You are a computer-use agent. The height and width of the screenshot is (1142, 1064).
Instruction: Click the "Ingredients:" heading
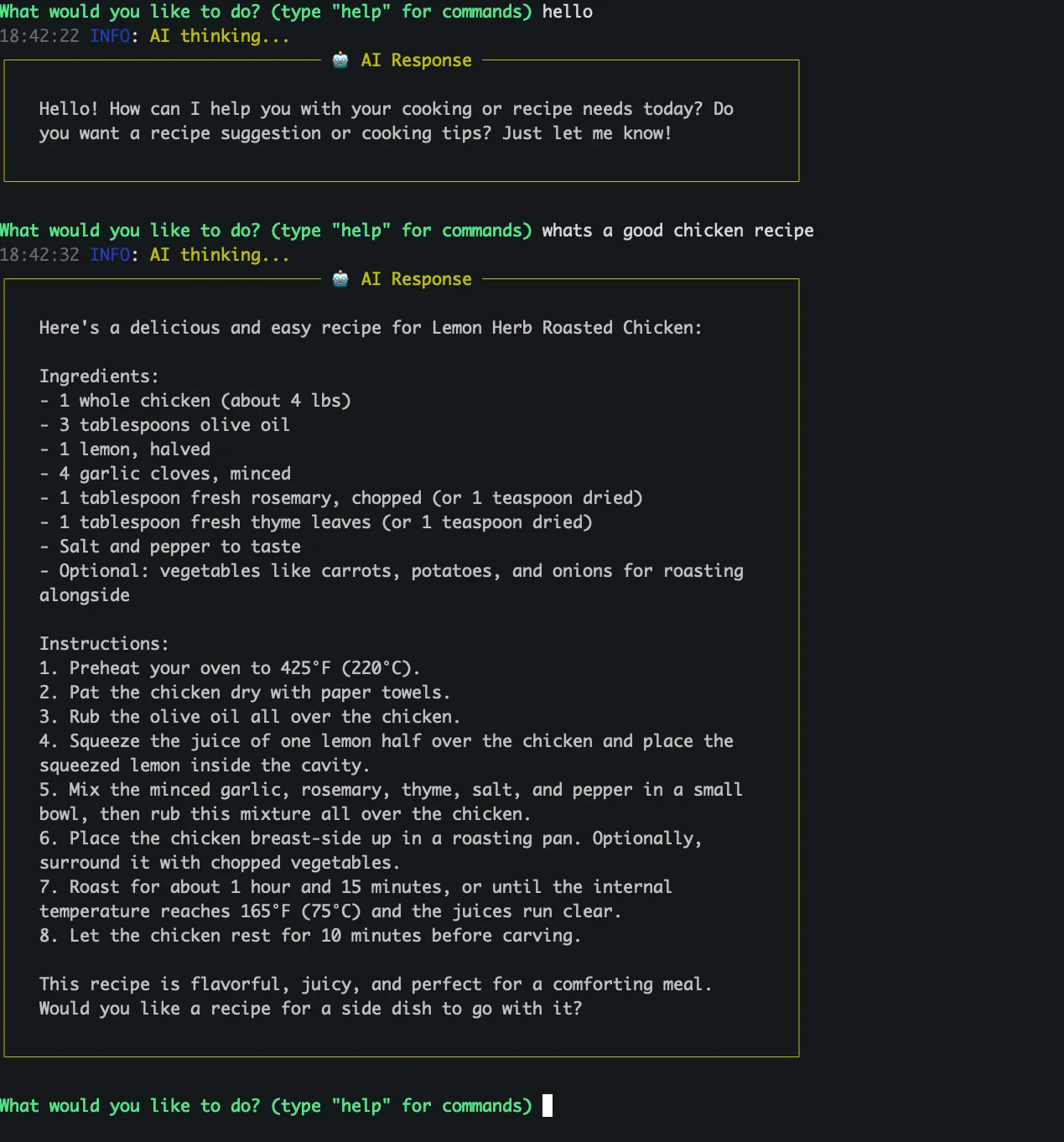click(99, 376)
